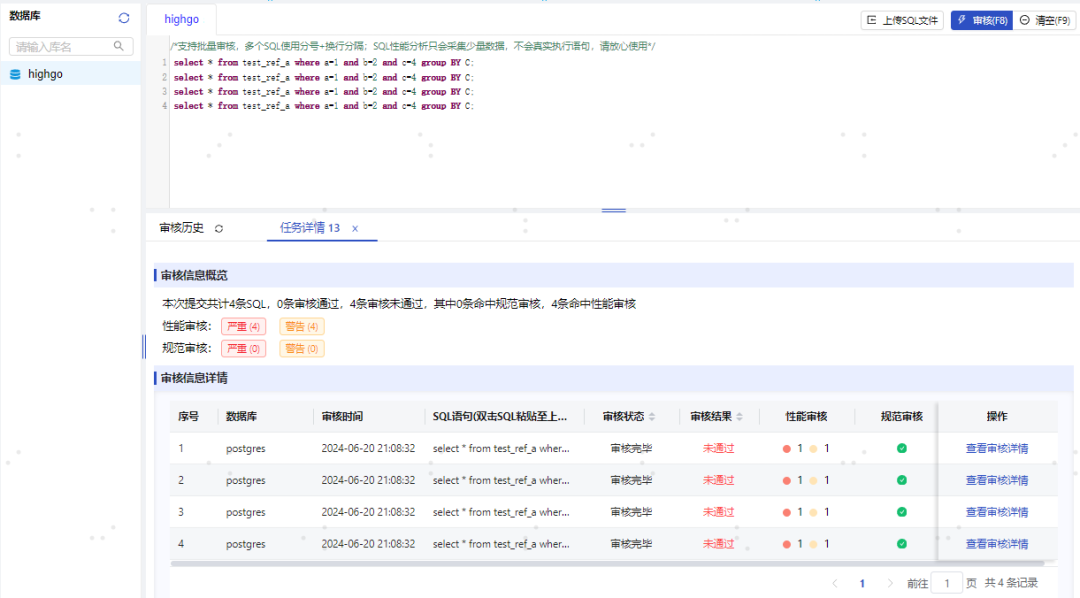
Task: Close the 任务详情 13 tab
Action: coord(355,229)
